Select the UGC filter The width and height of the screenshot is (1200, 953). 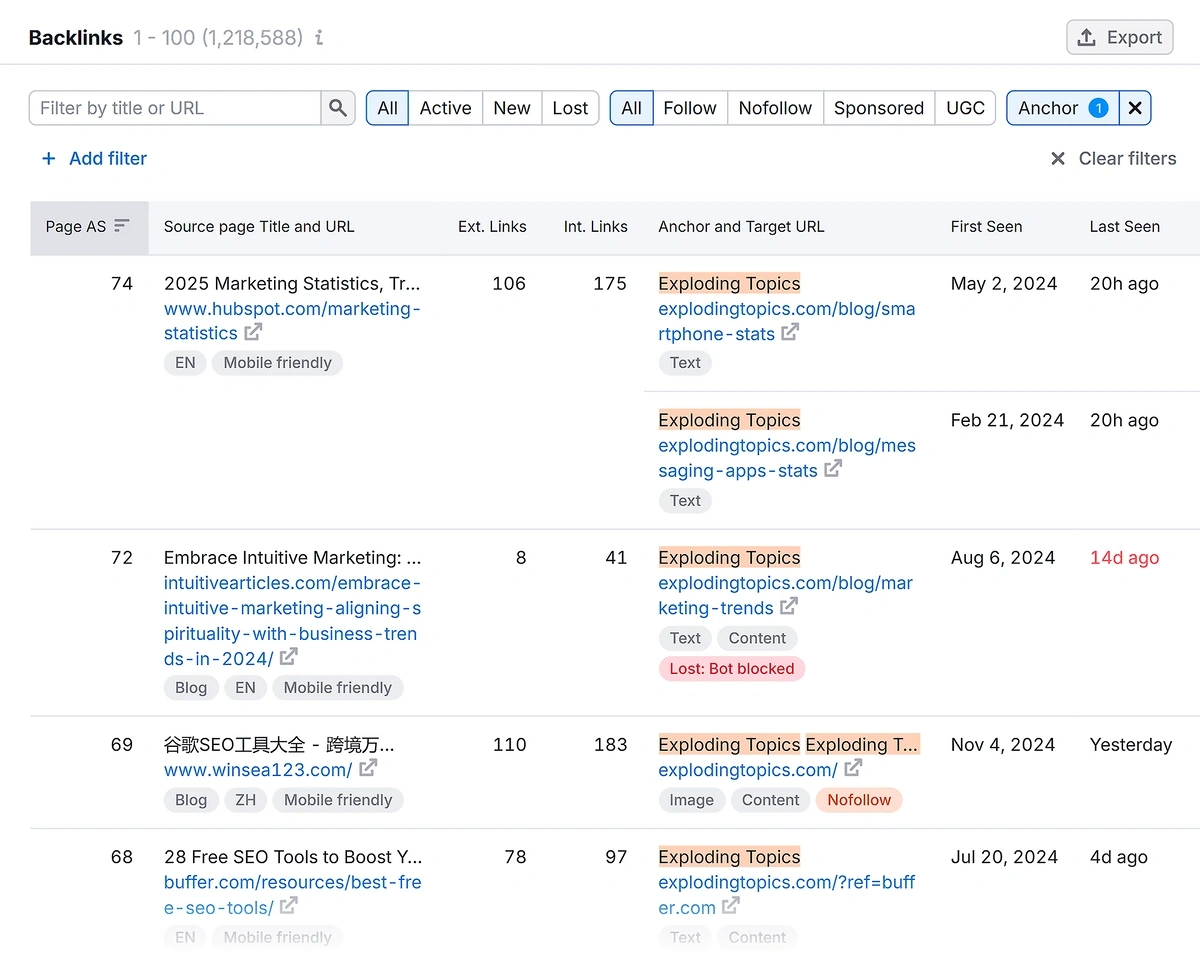tap(965, 108)
